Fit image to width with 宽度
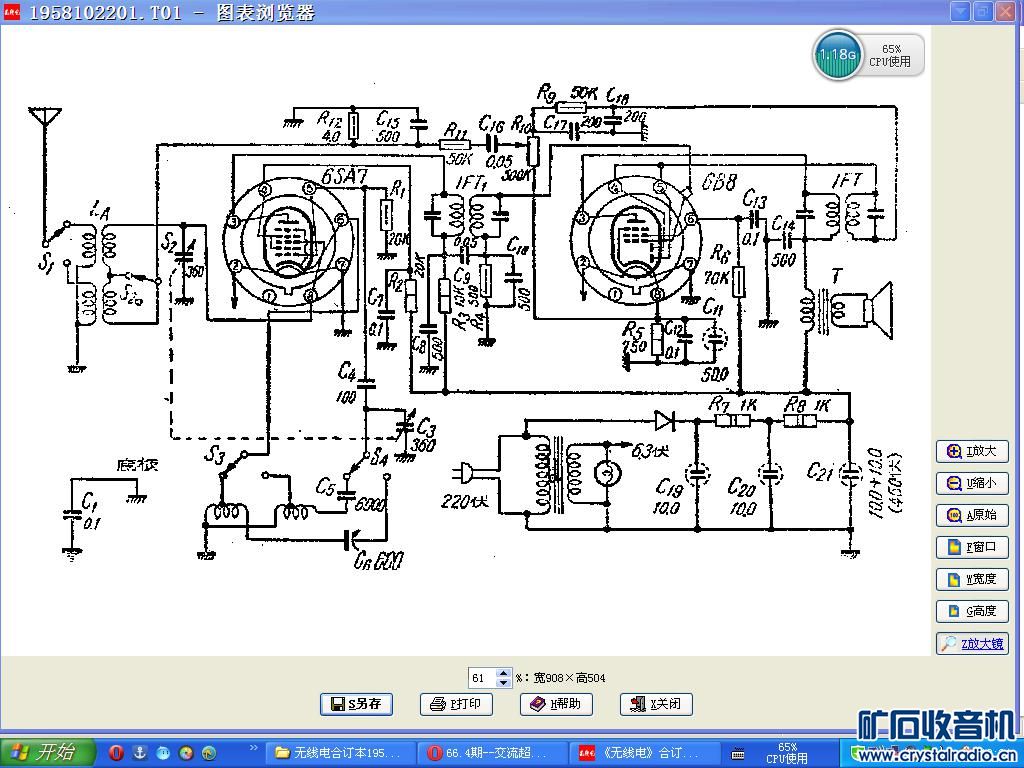Screen dimensions: 1024x768 (x=971, y=580)
